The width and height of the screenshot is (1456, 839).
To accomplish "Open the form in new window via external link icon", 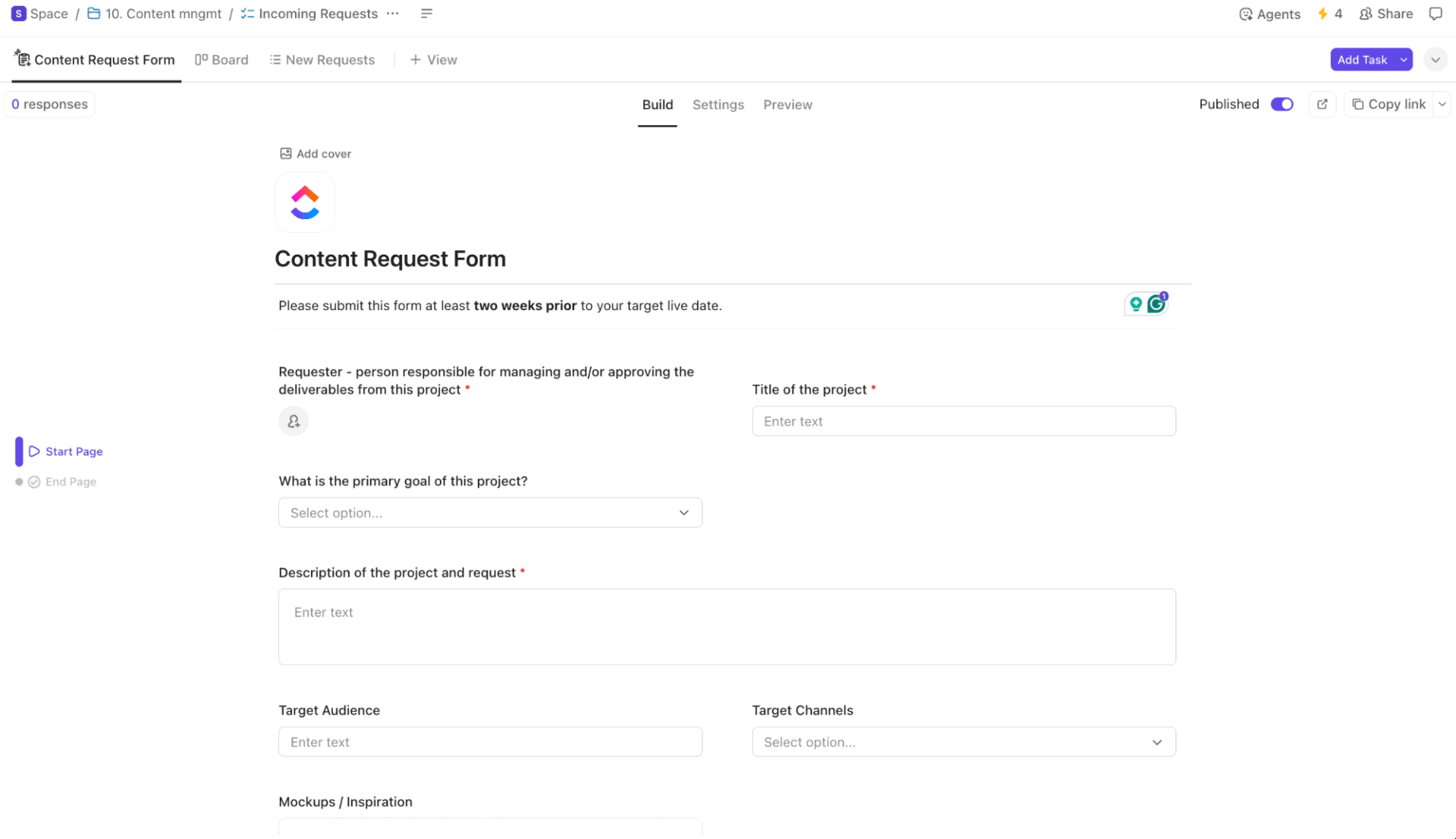I will 1323,104.
